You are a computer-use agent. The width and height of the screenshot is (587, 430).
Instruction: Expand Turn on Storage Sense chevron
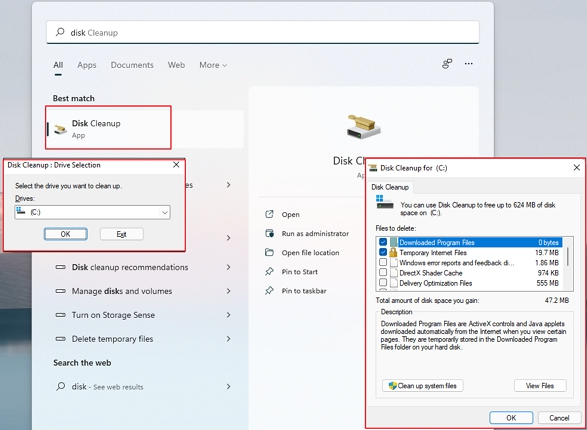228,315
